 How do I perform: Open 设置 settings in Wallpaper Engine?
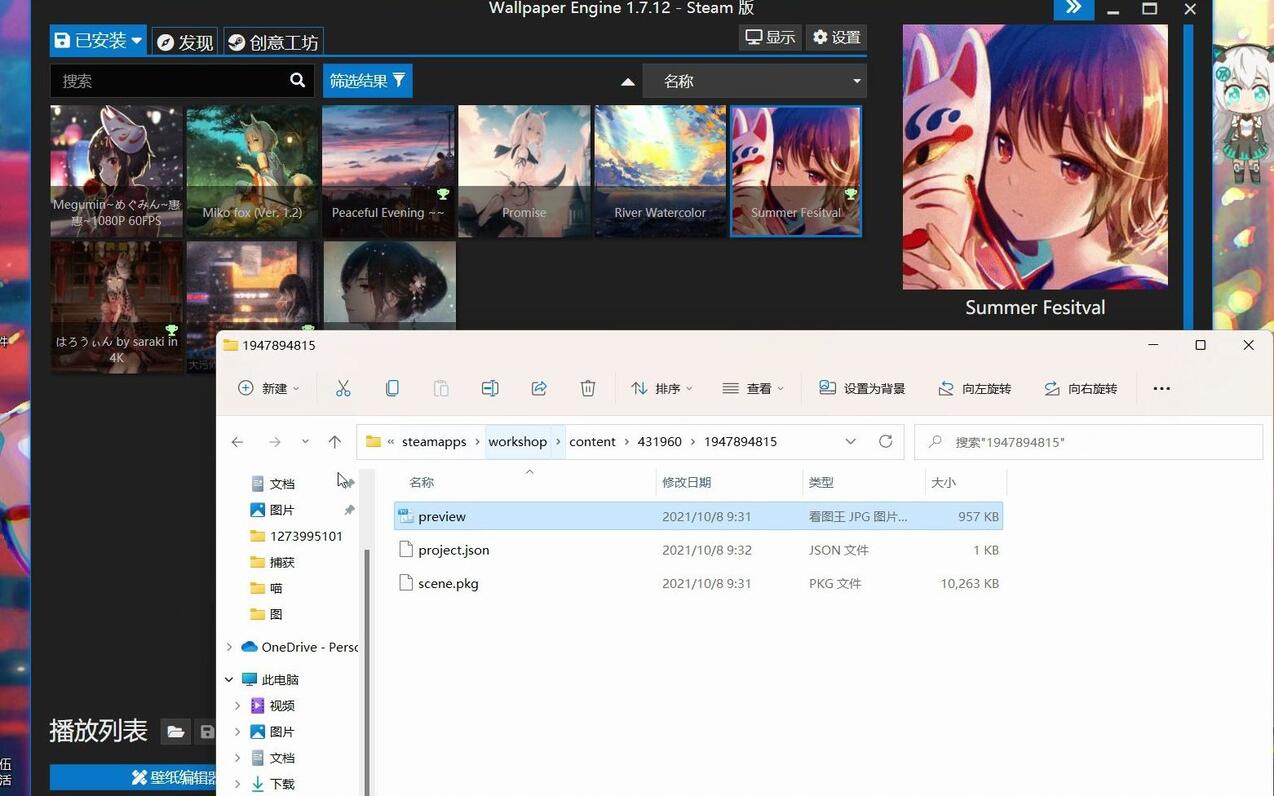(836, 37)
